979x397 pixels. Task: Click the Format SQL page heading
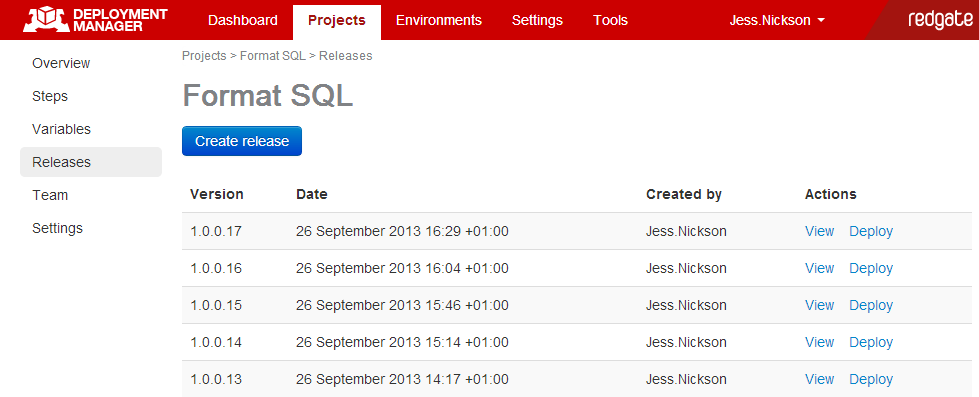tap(268, 97)
